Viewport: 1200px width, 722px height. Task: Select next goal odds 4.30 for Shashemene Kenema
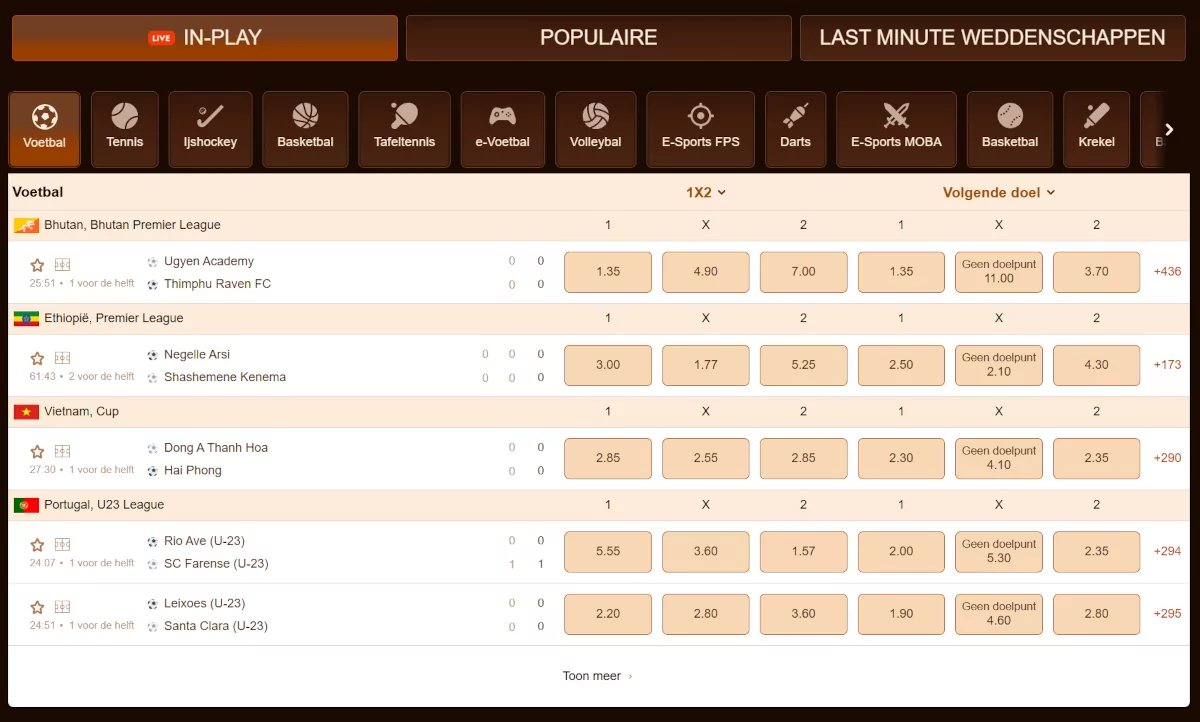pos(1096,365)
